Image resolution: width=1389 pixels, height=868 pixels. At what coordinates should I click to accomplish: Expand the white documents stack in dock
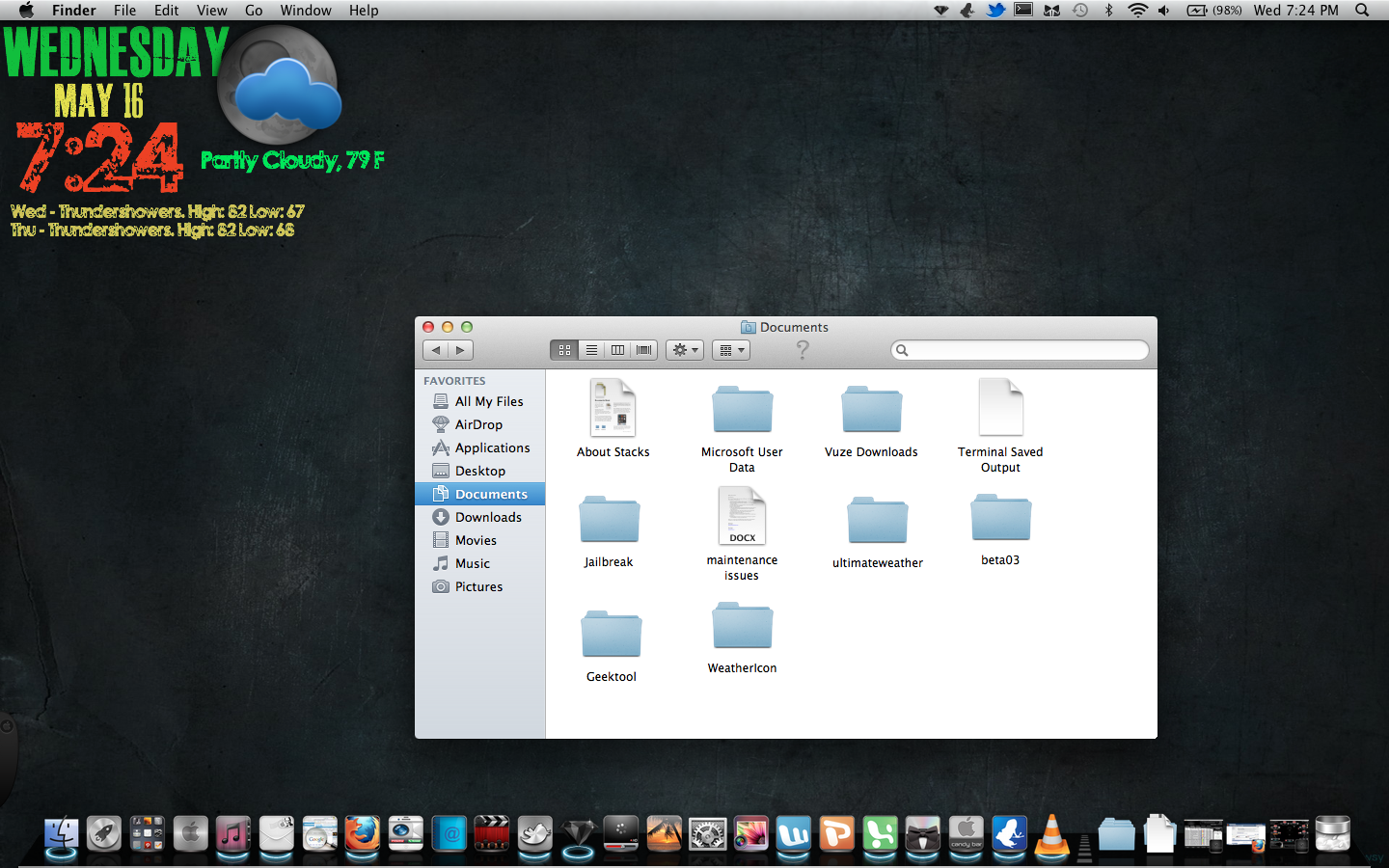1159,834
